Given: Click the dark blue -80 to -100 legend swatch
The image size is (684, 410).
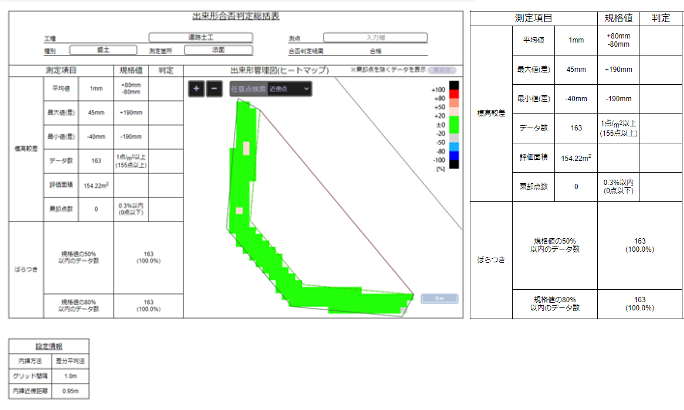Looking at the screenshot, I should point(454,156).
